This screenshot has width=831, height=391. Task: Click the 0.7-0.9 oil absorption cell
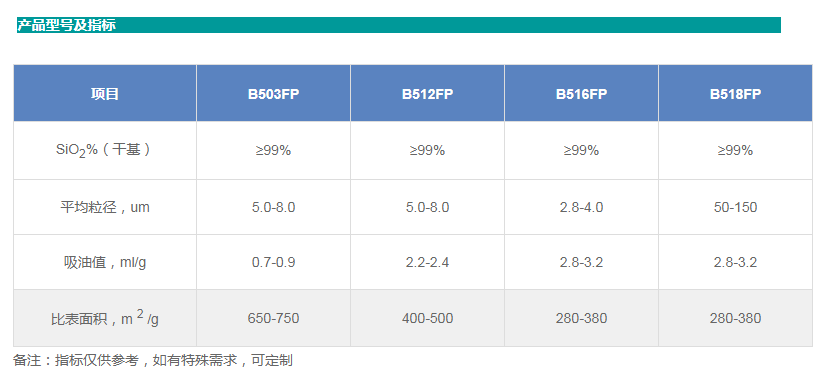[x=273, y=262]
